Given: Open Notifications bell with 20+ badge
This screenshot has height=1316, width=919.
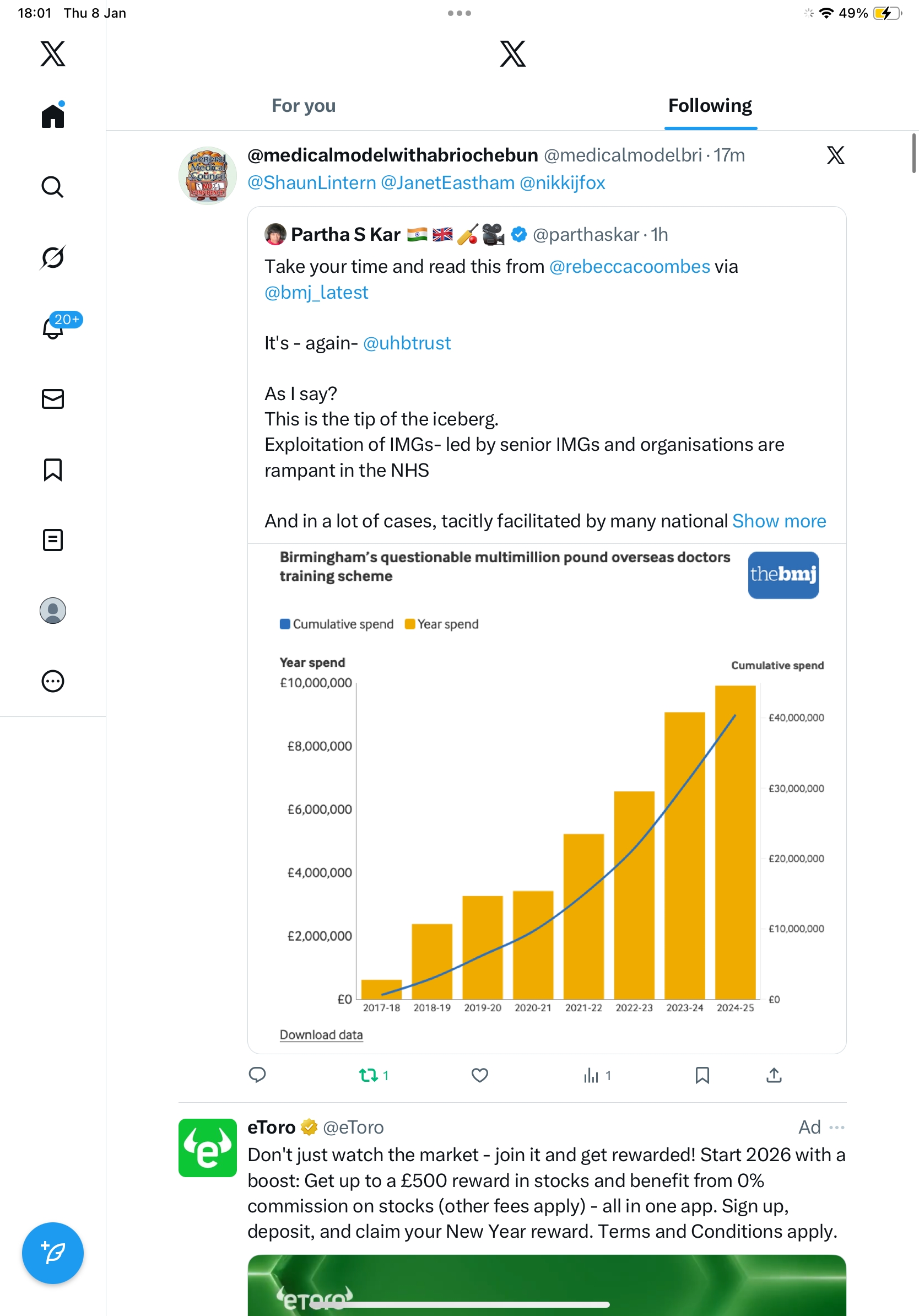Looking at the screenshot, I should (53, 328).
